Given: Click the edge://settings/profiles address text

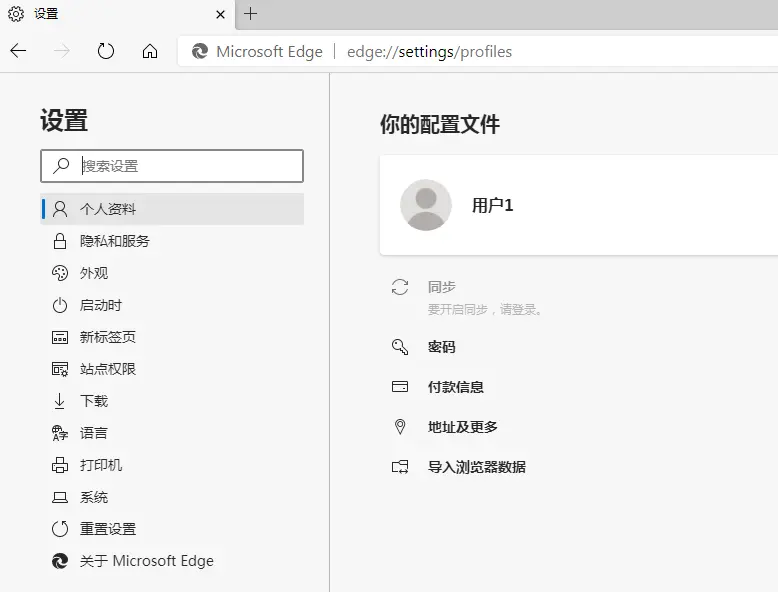Looking at the screenshot, I should (429, 52).
